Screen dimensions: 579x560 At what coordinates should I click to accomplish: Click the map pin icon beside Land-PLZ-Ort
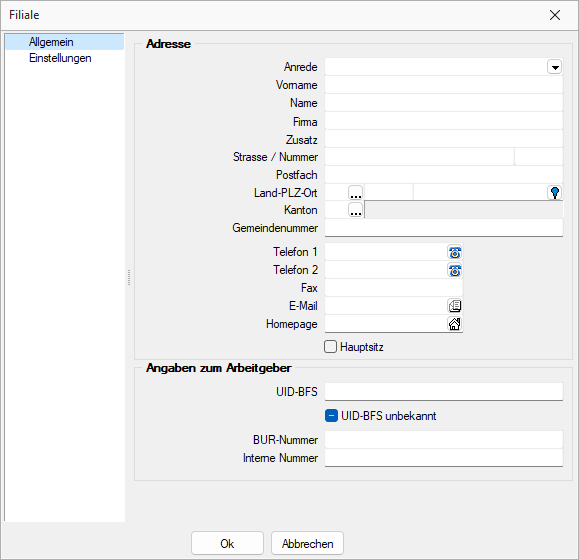(x=555, y=193)
